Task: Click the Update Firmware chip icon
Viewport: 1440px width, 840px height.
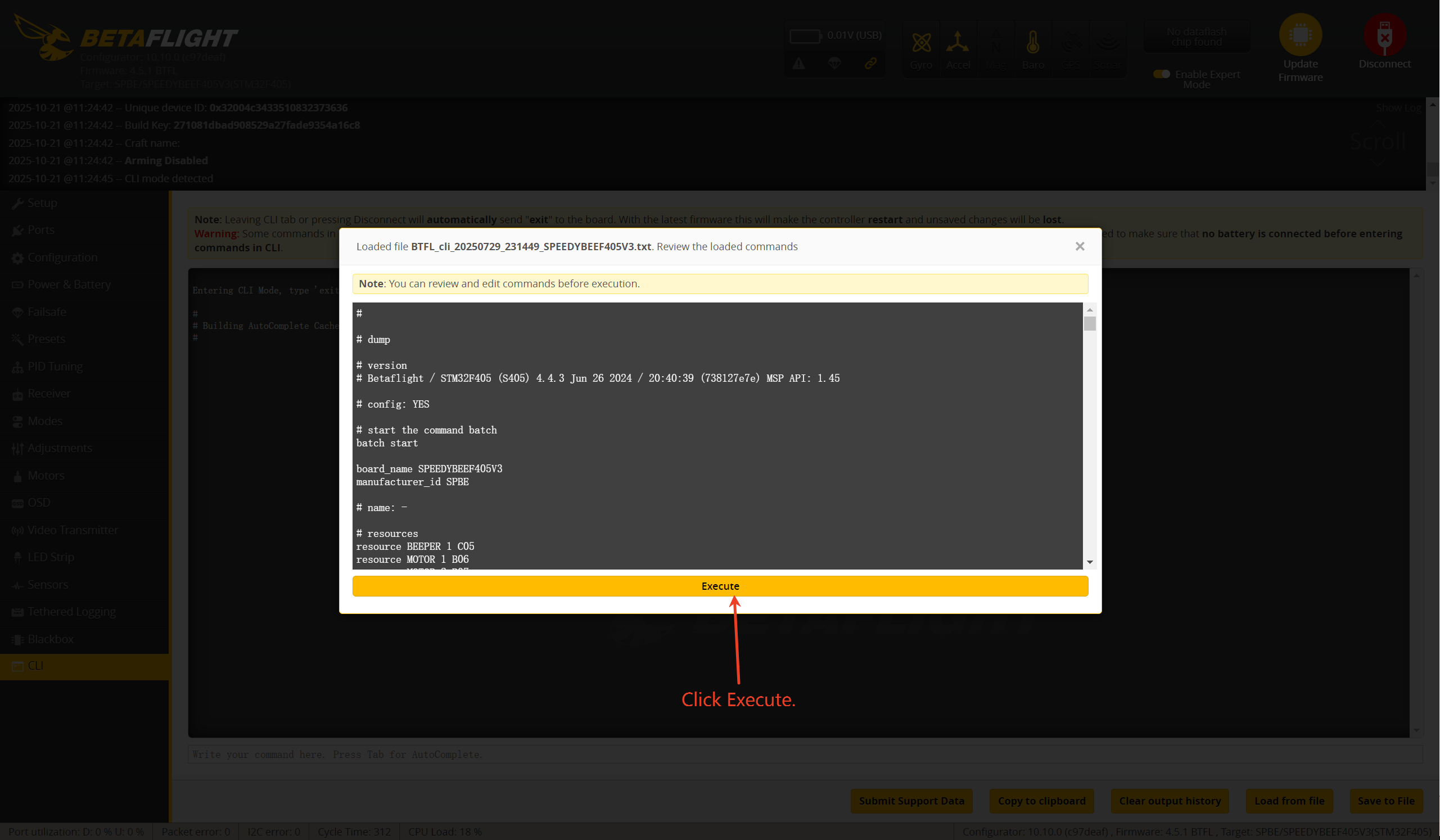Action: coord(1300,34)
